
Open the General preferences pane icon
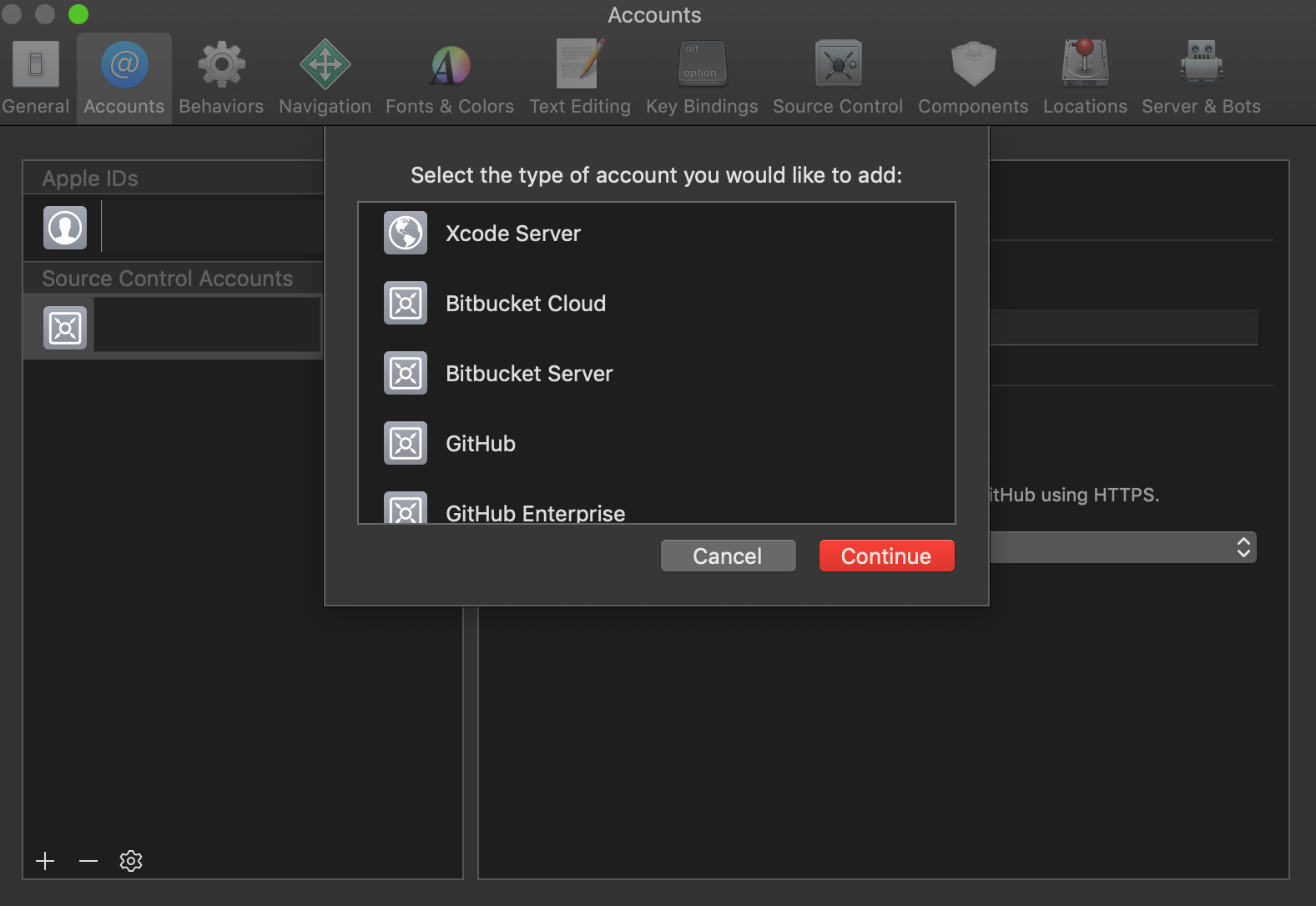coord(36,64)
